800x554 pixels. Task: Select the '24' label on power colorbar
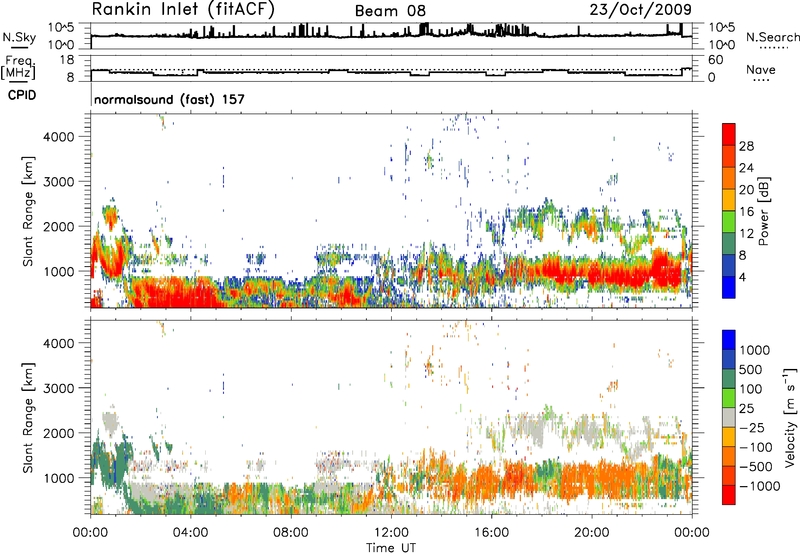746,168
